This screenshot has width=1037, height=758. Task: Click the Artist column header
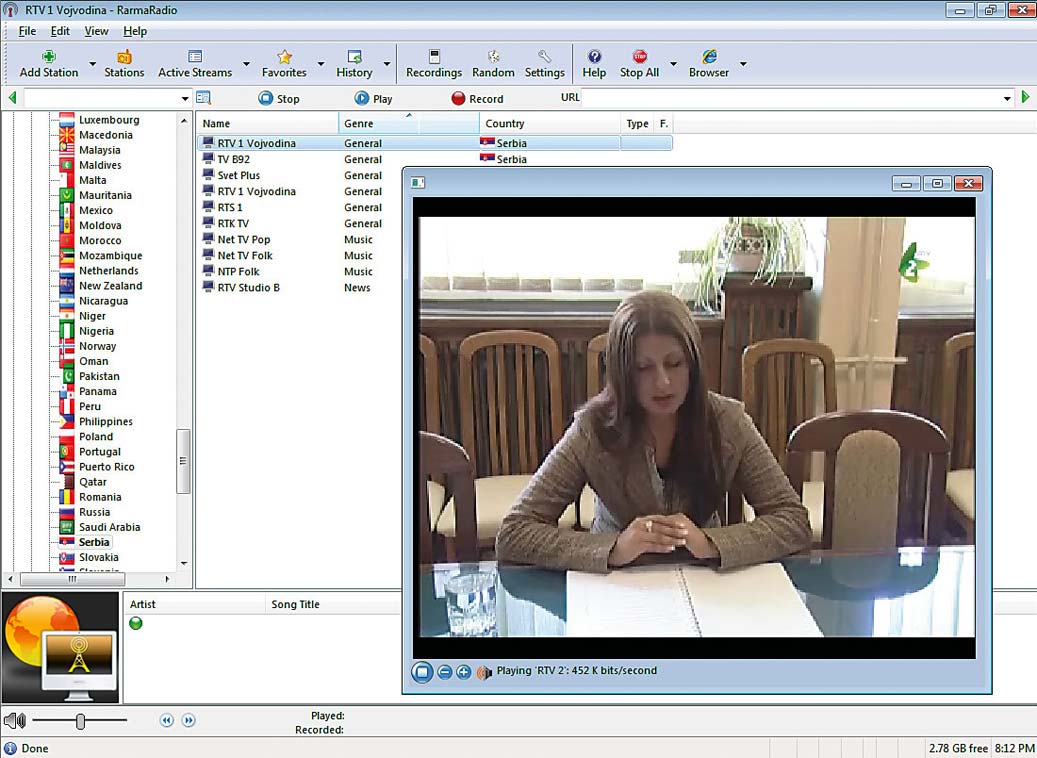(195, 604)
